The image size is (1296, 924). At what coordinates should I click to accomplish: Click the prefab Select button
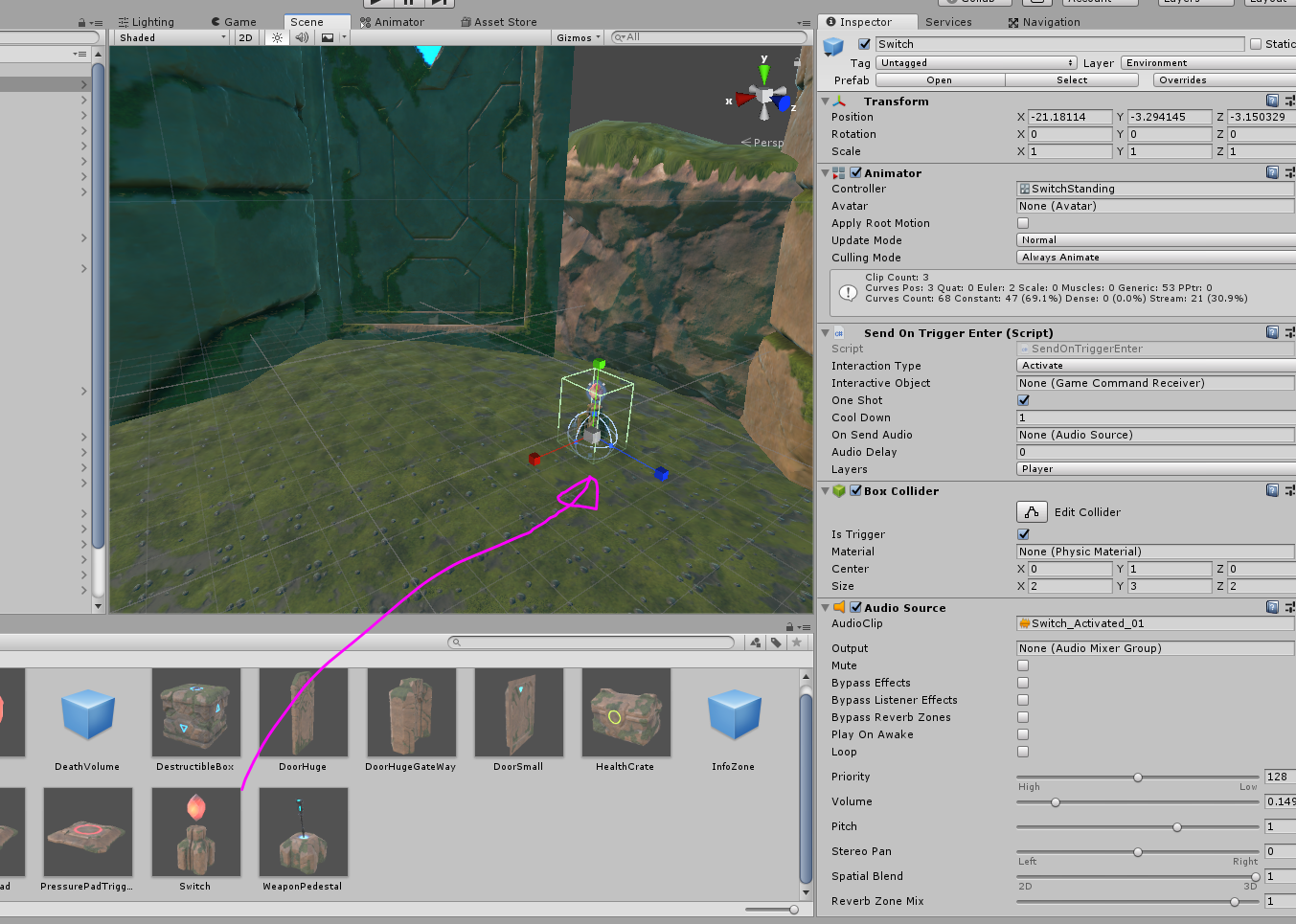[x=1072, y=80]
